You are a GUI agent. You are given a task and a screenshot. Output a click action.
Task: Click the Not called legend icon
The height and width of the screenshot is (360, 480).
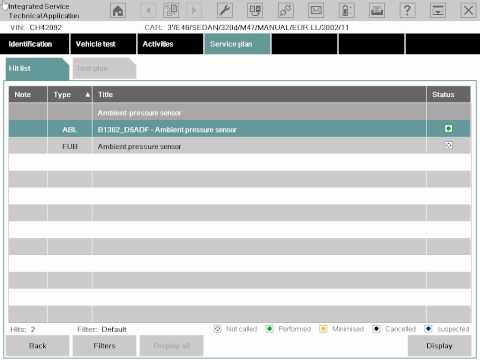[x=217, y=329]
